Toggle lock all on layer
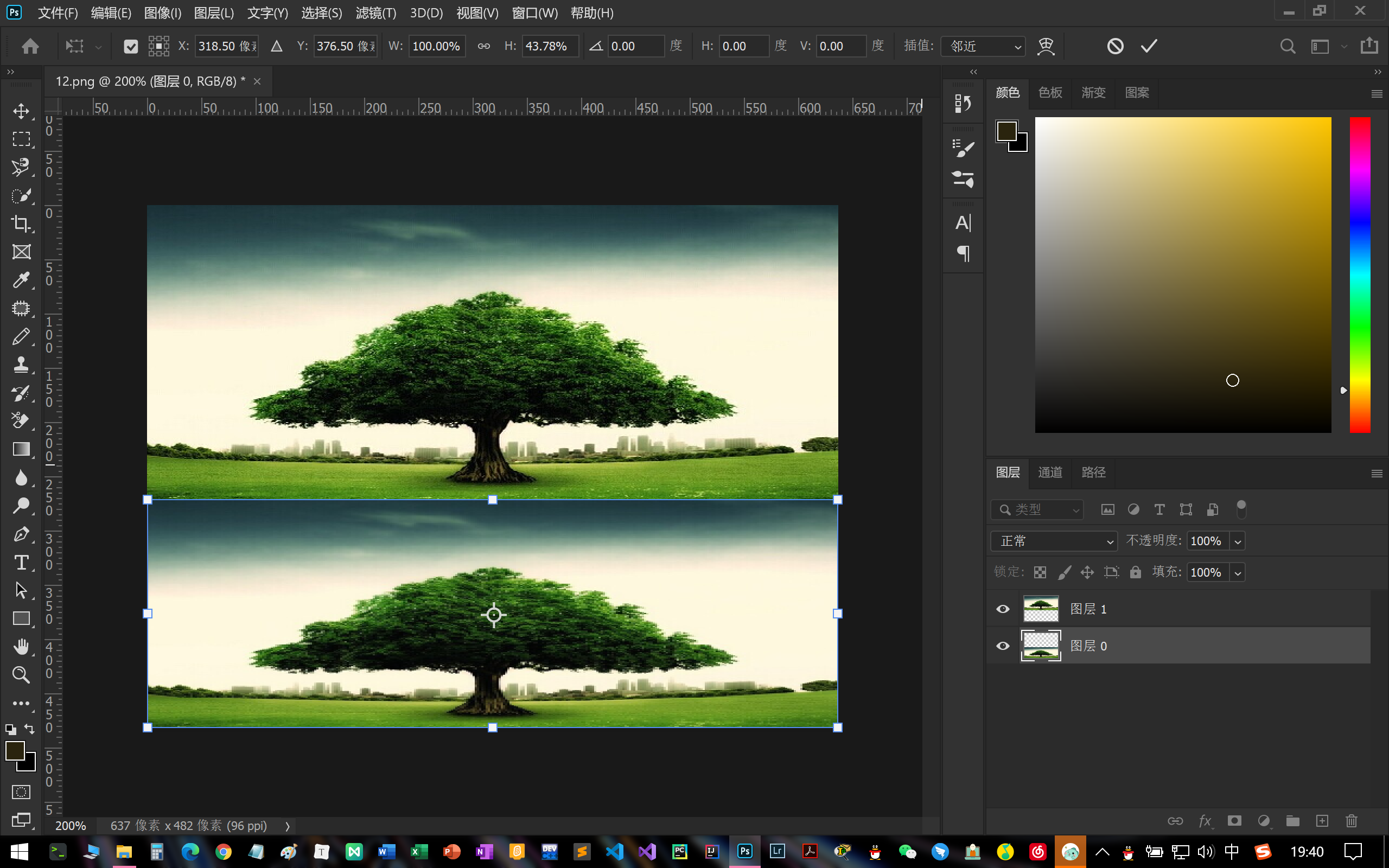The image size is (1389, 868). 1135,572
